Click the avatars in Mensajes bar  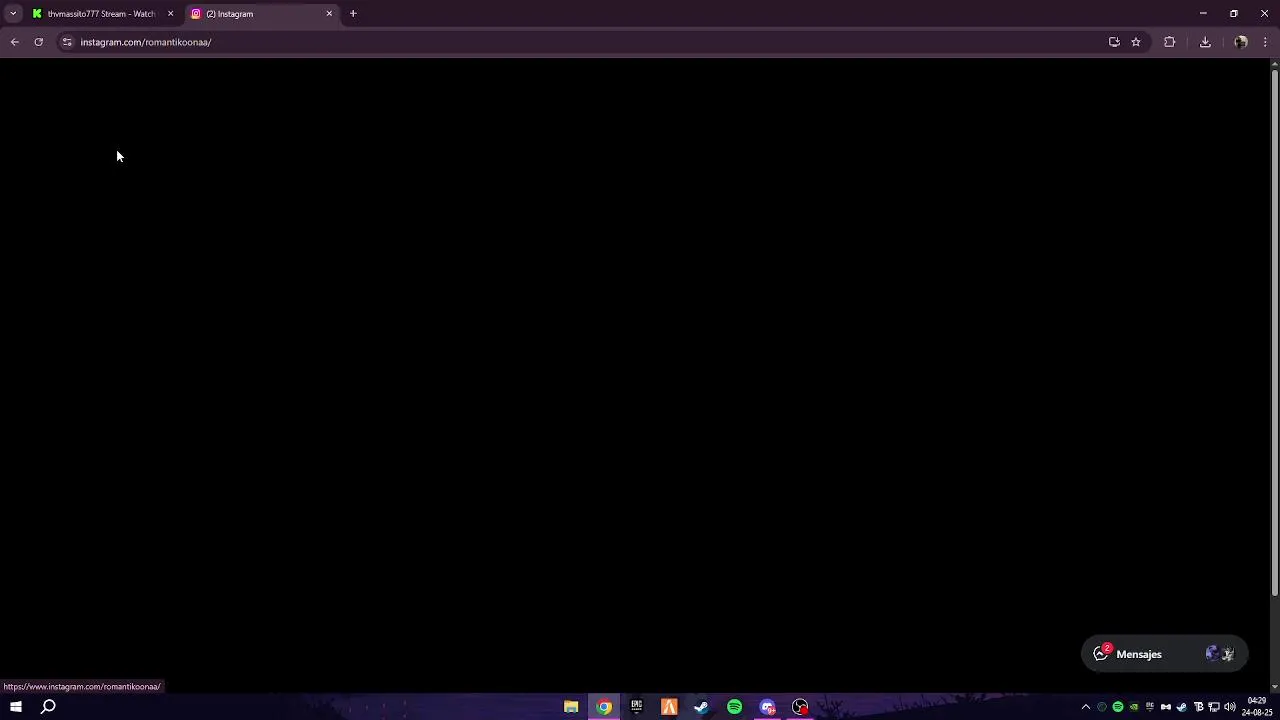tap(1220, 654)
